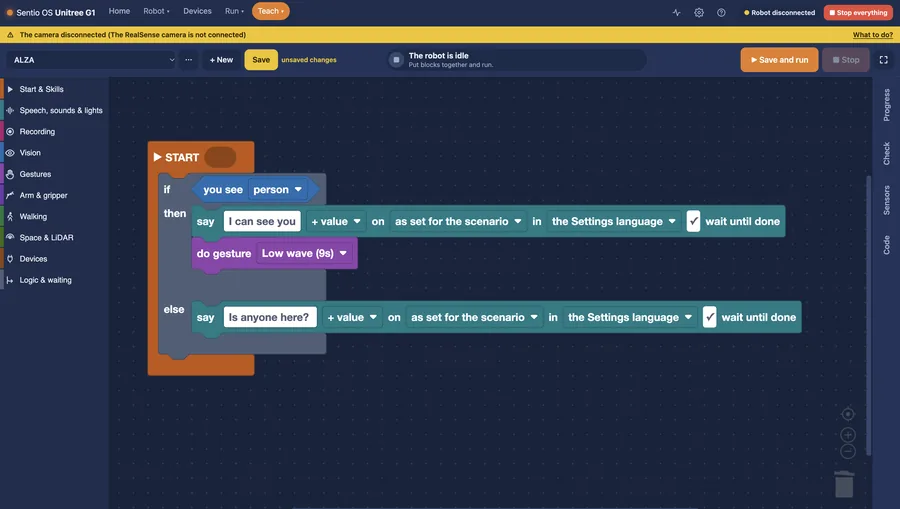Open the Teach menu

tap(270, 11)
